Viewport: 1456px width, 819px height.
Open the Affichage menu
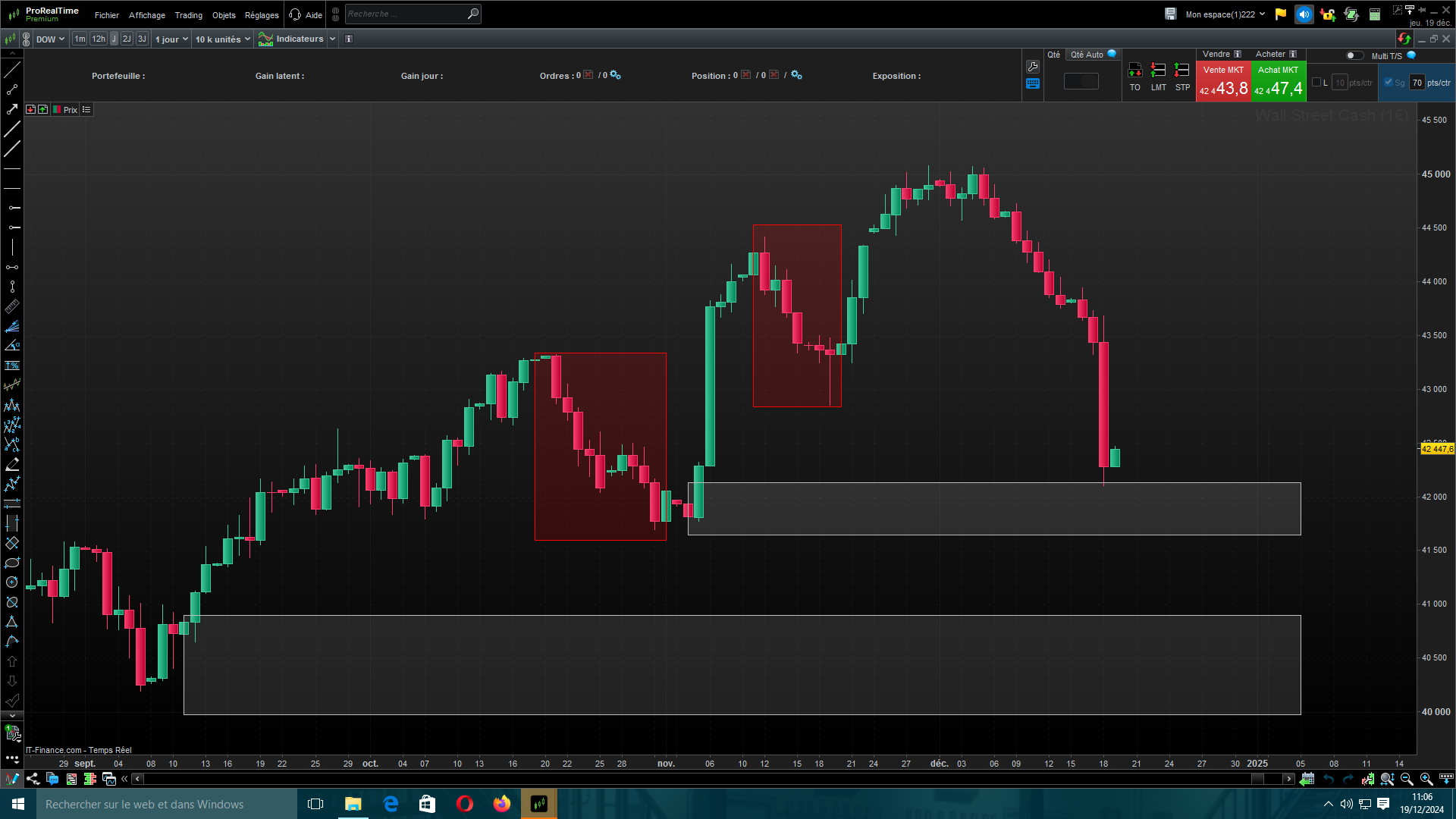coord(146,15)
